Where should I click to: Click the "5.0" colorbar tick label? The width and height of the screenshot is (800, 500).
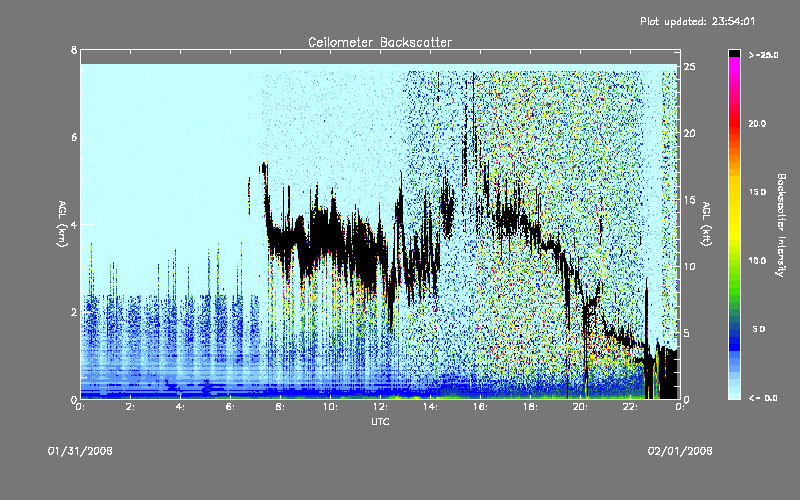759,330
